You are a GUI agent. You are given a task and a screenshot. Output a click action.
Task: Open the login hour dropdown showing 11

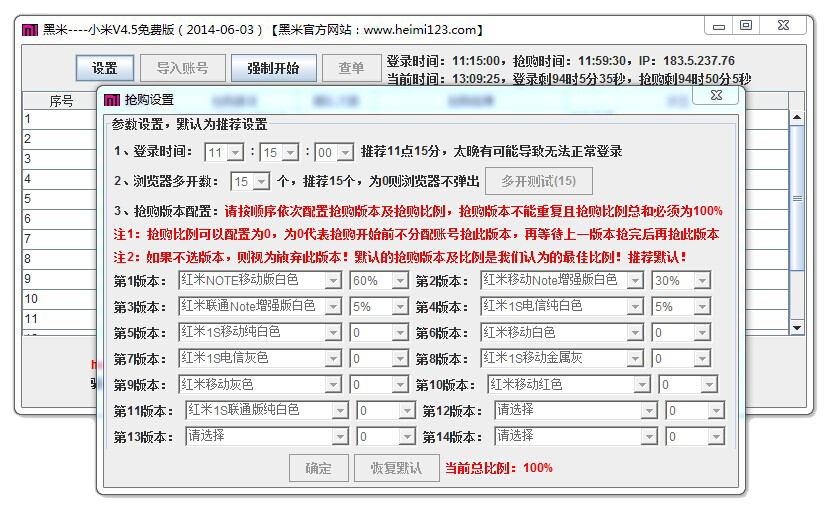224,153
